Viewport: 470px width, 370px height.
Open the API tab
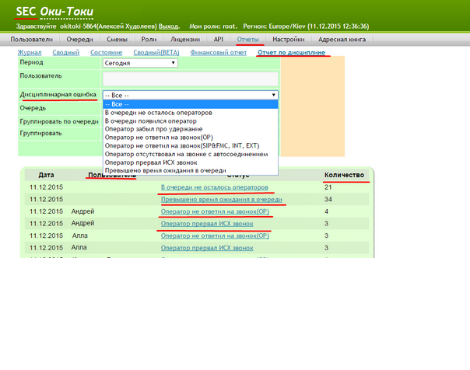coord(218,39)
